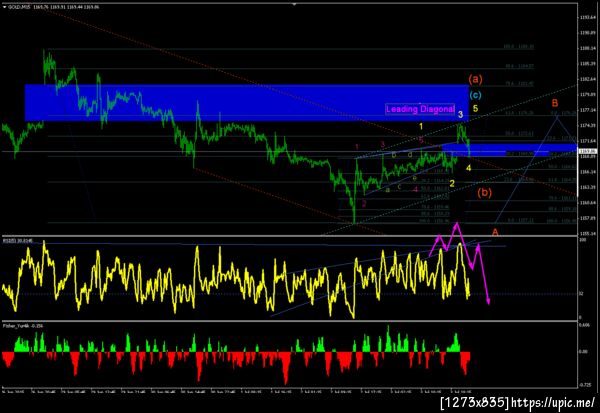Select the orange 'A' projection label

[495, 232]
